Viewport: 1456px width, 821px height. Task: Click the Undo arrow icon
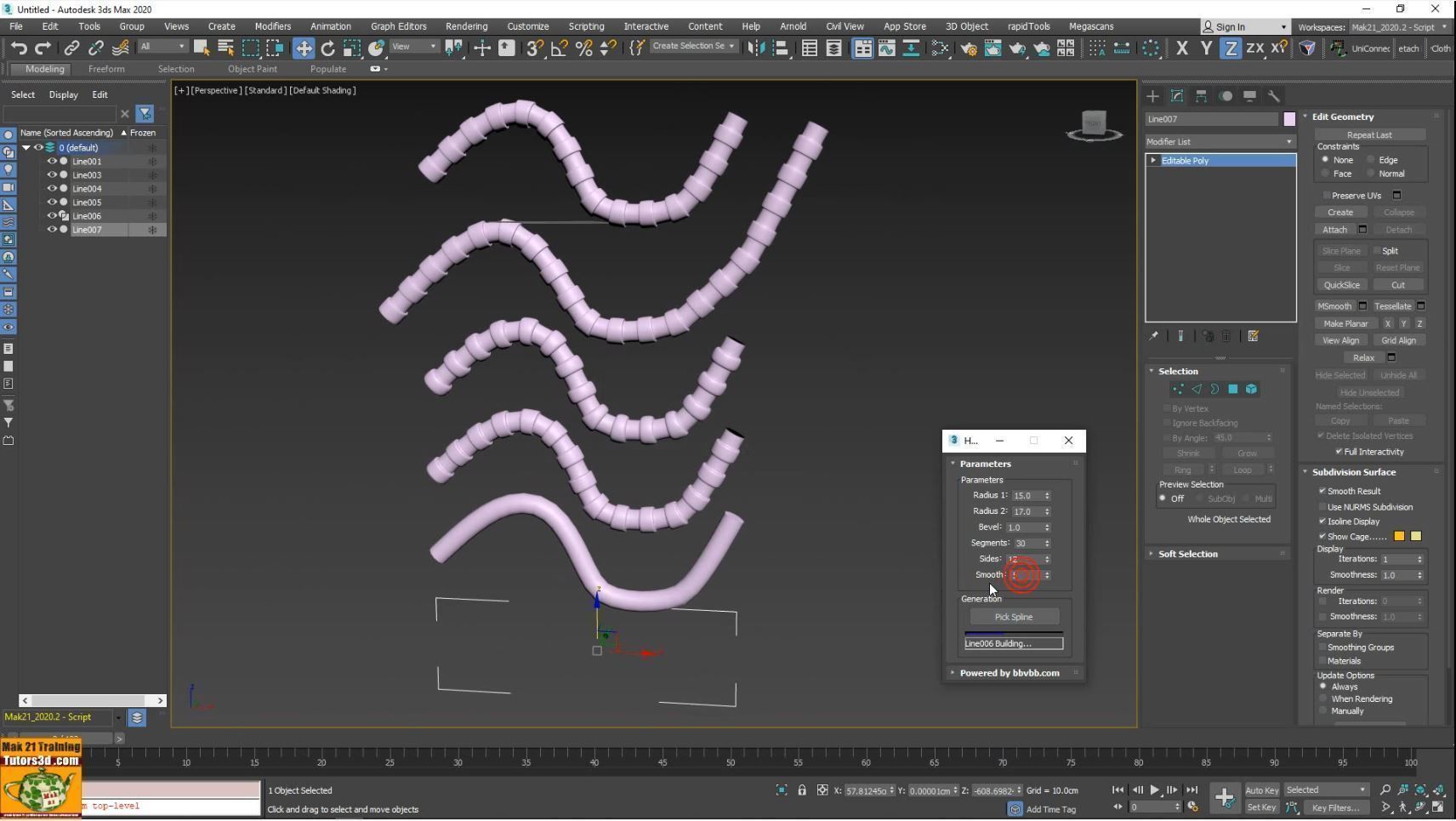[x=19, y=48]
